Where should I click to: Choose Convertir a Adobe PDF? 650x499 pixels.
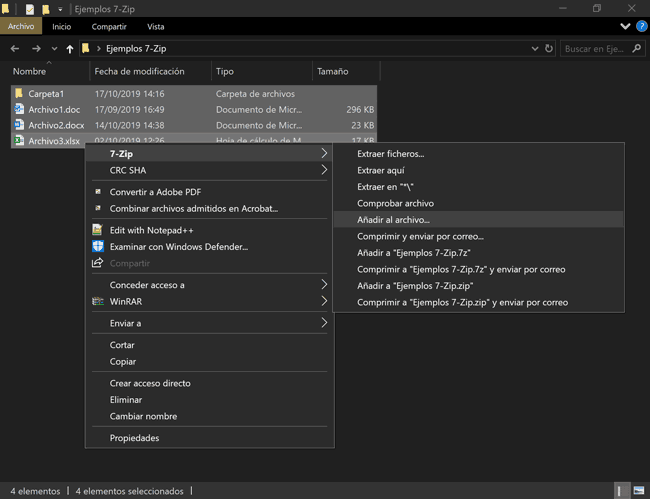point(155,192)
